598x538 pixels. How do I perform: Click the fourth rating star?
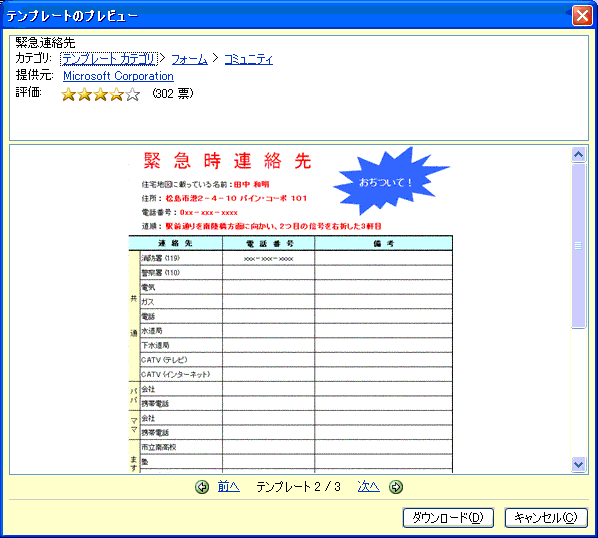(116, 94)
